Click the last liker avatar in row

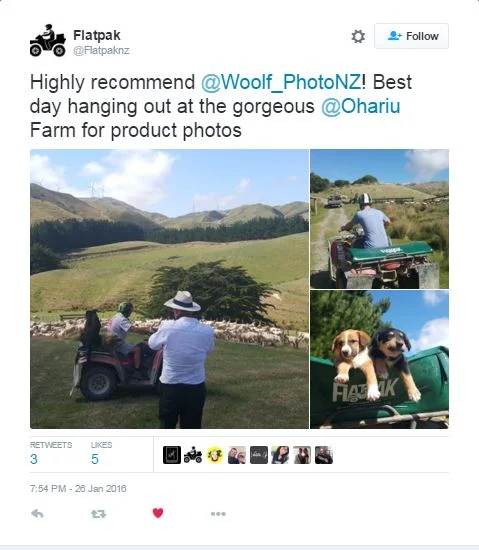[324, 455]
